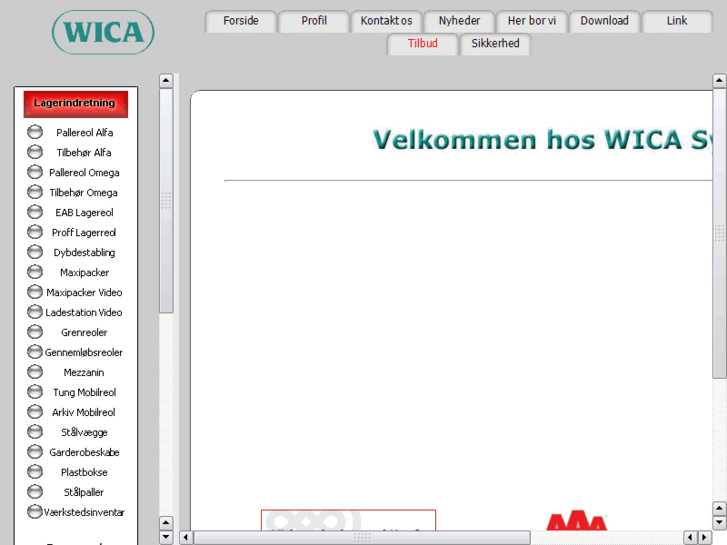Open the Plastbokse link
This screenshot has width=727, height=545.
click(84, 472)
